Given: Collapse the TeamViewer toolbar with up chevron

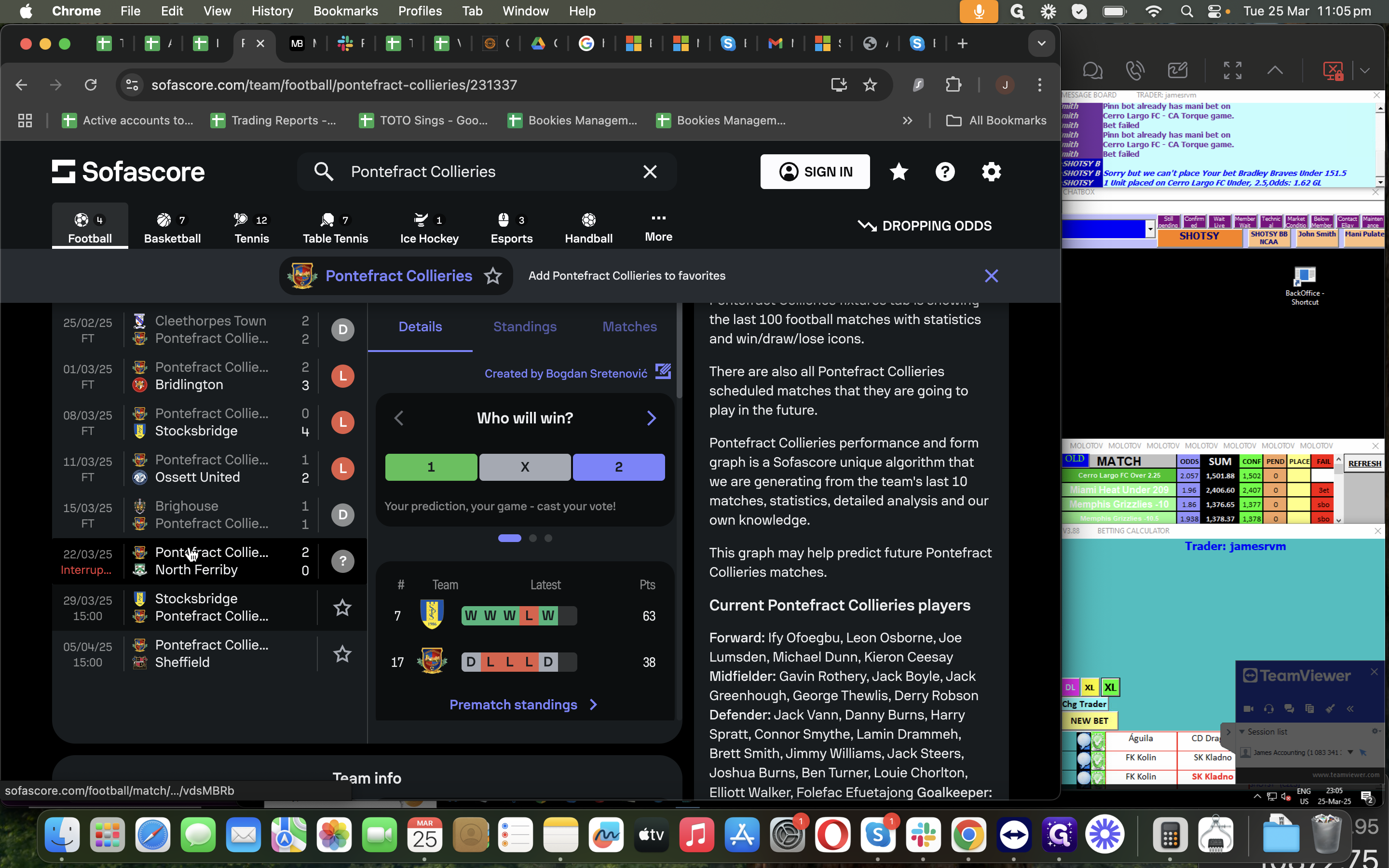Looking at the screenshot, I should point(1274,70).
